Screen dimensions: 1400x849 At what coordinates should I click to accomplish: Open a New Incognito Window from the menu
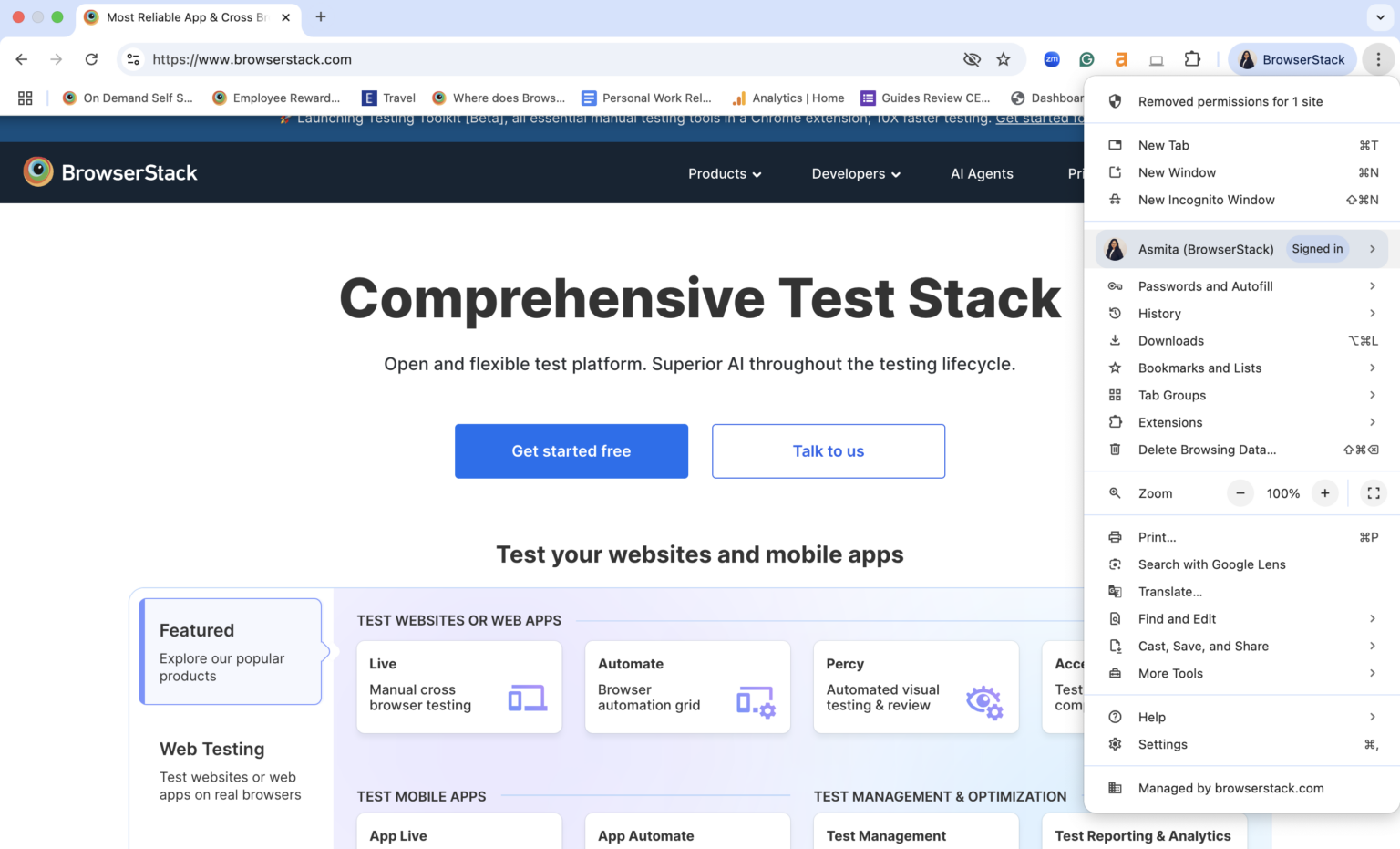[x=1207, y=200]
